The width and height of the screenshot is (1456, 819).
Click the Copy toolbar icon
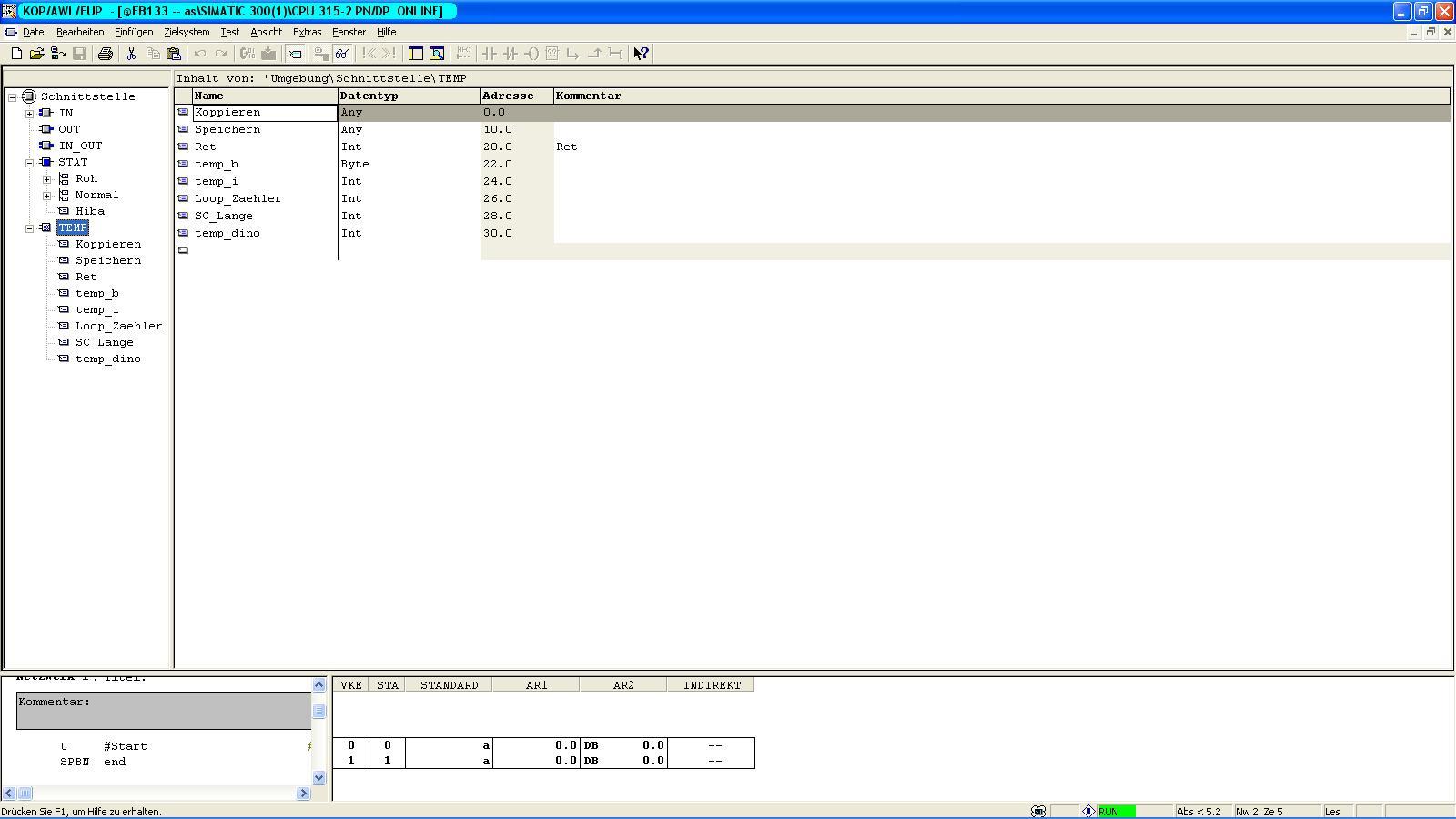(153, 54)
